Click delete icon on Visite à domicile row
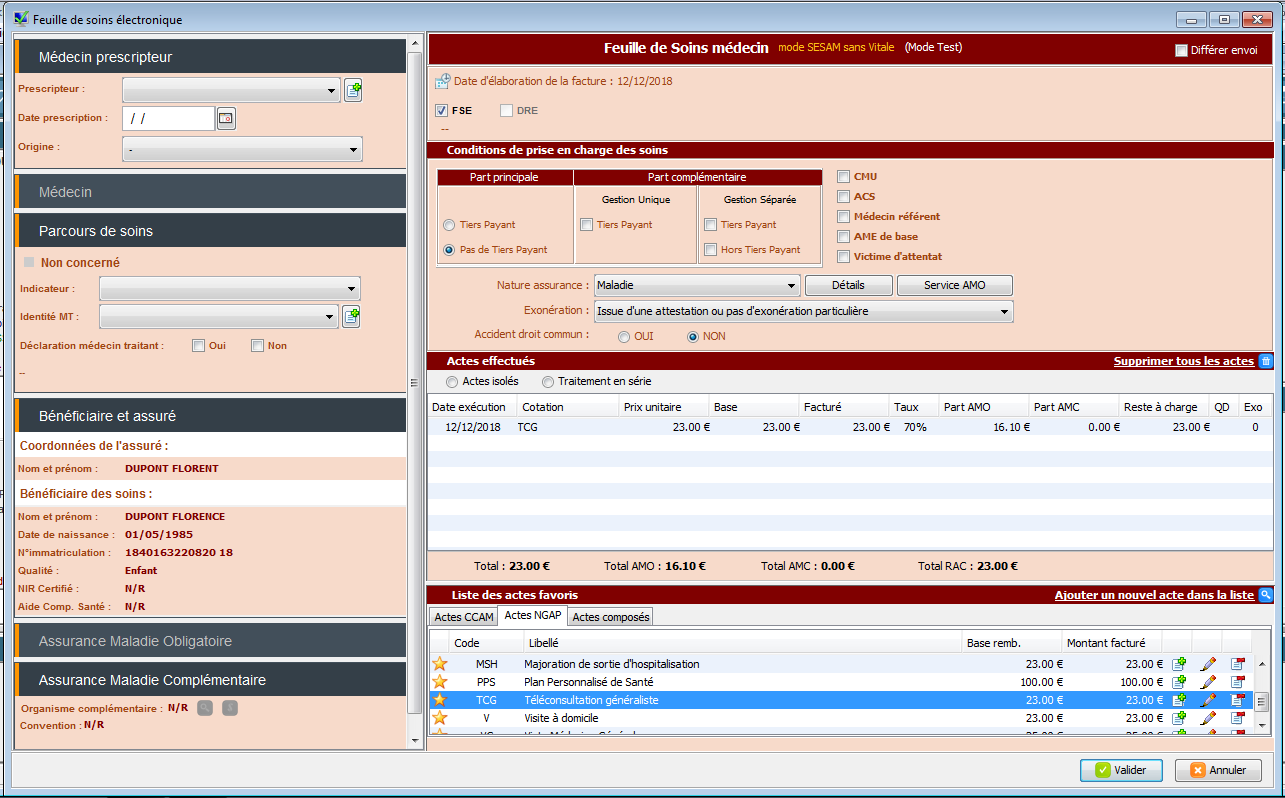Screen dimensions: 1285x798 click(1238, 718)
